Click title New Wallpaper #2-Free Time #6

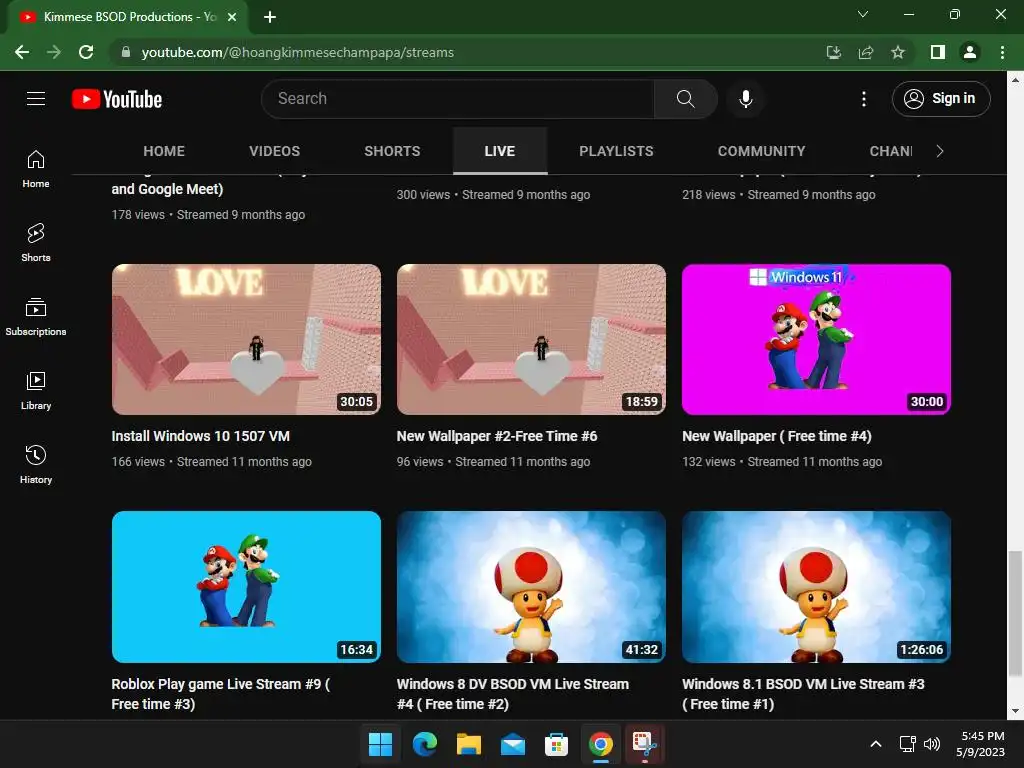point(497,436)
